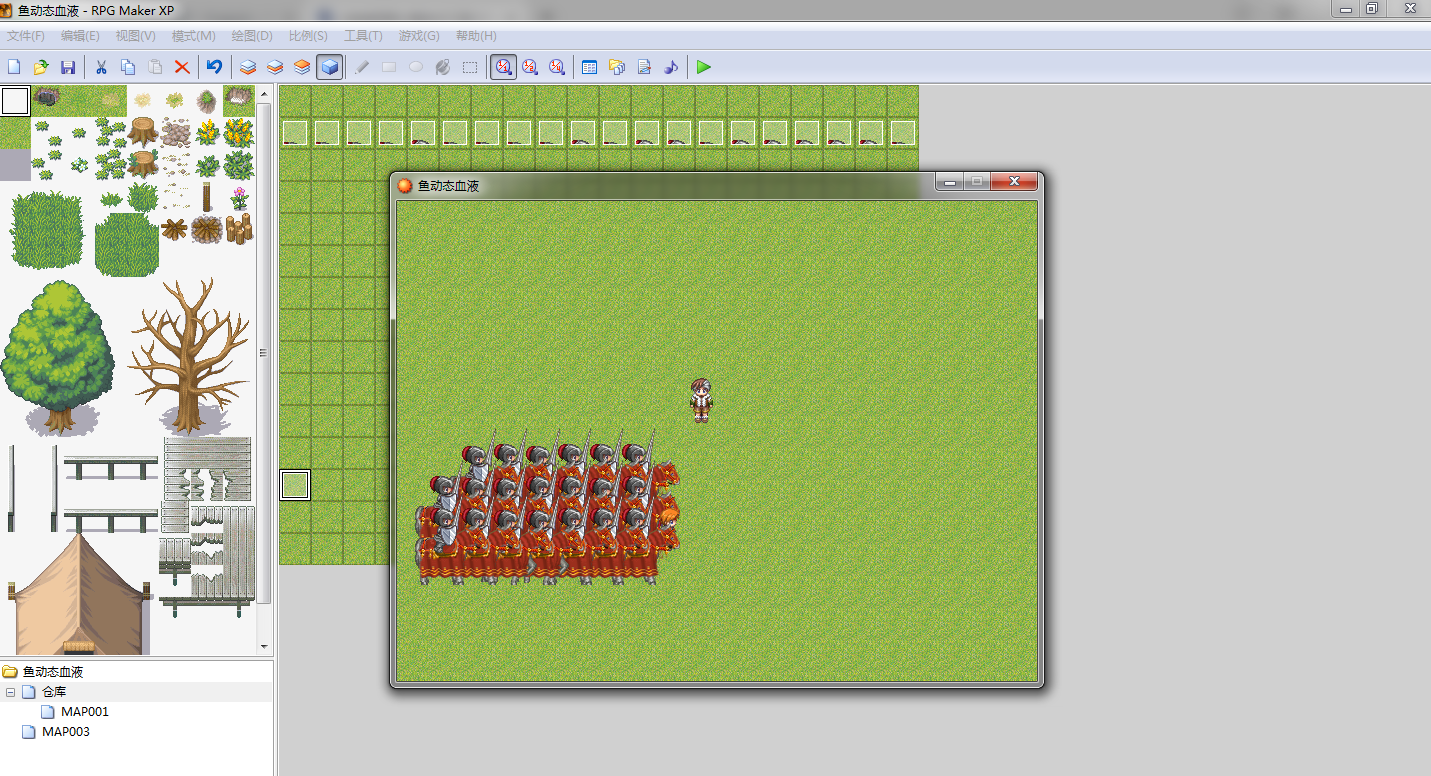Pick the large green tree tile
The height and width of the screenshot is (776, 1431).
pos(58,357)
